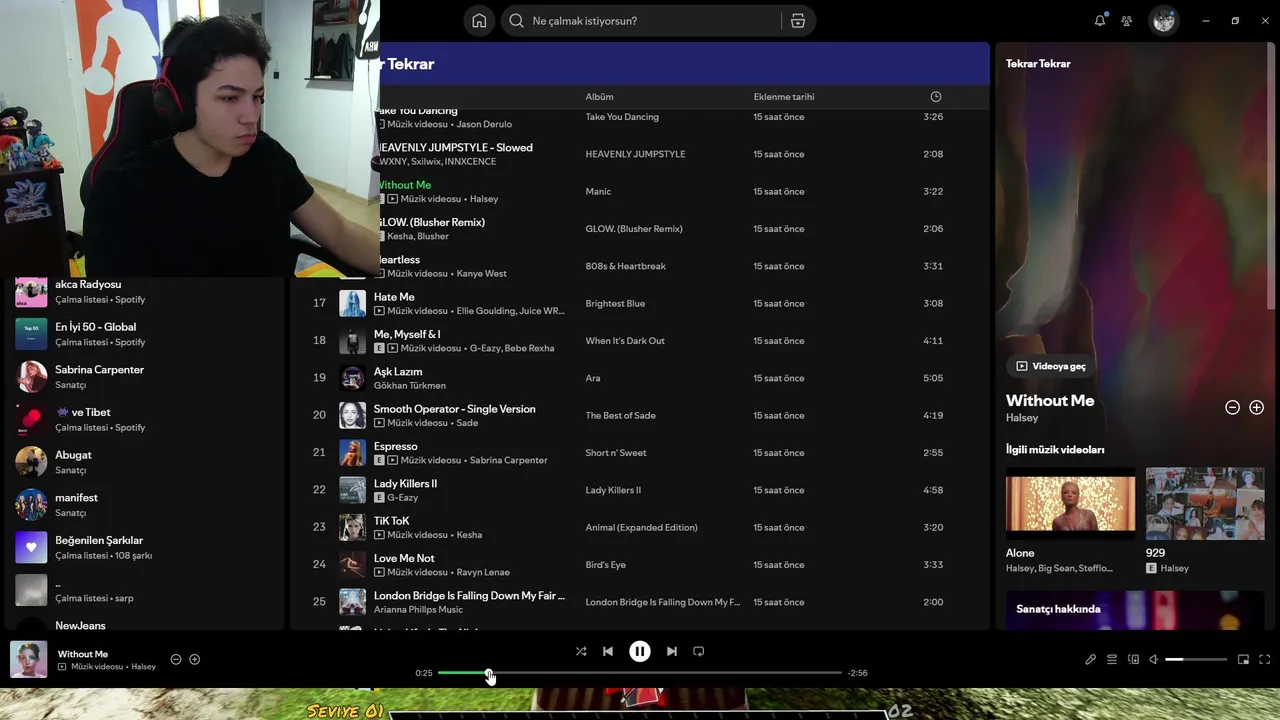Open the browse icon beside the search field
1280x720 pixels.
coord(798,21)
